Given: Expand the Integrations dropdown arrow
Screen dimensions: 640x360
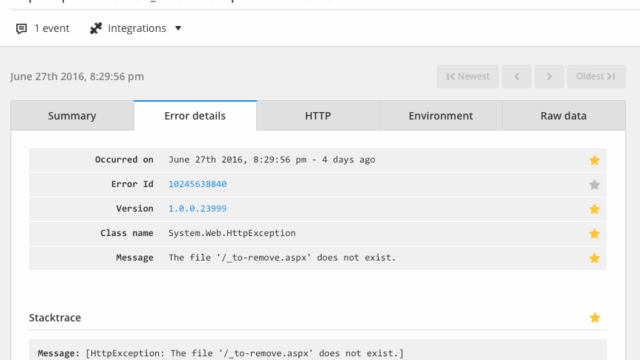Looking at the screenshot, I should pyautogui.click(x=178, y=28).
